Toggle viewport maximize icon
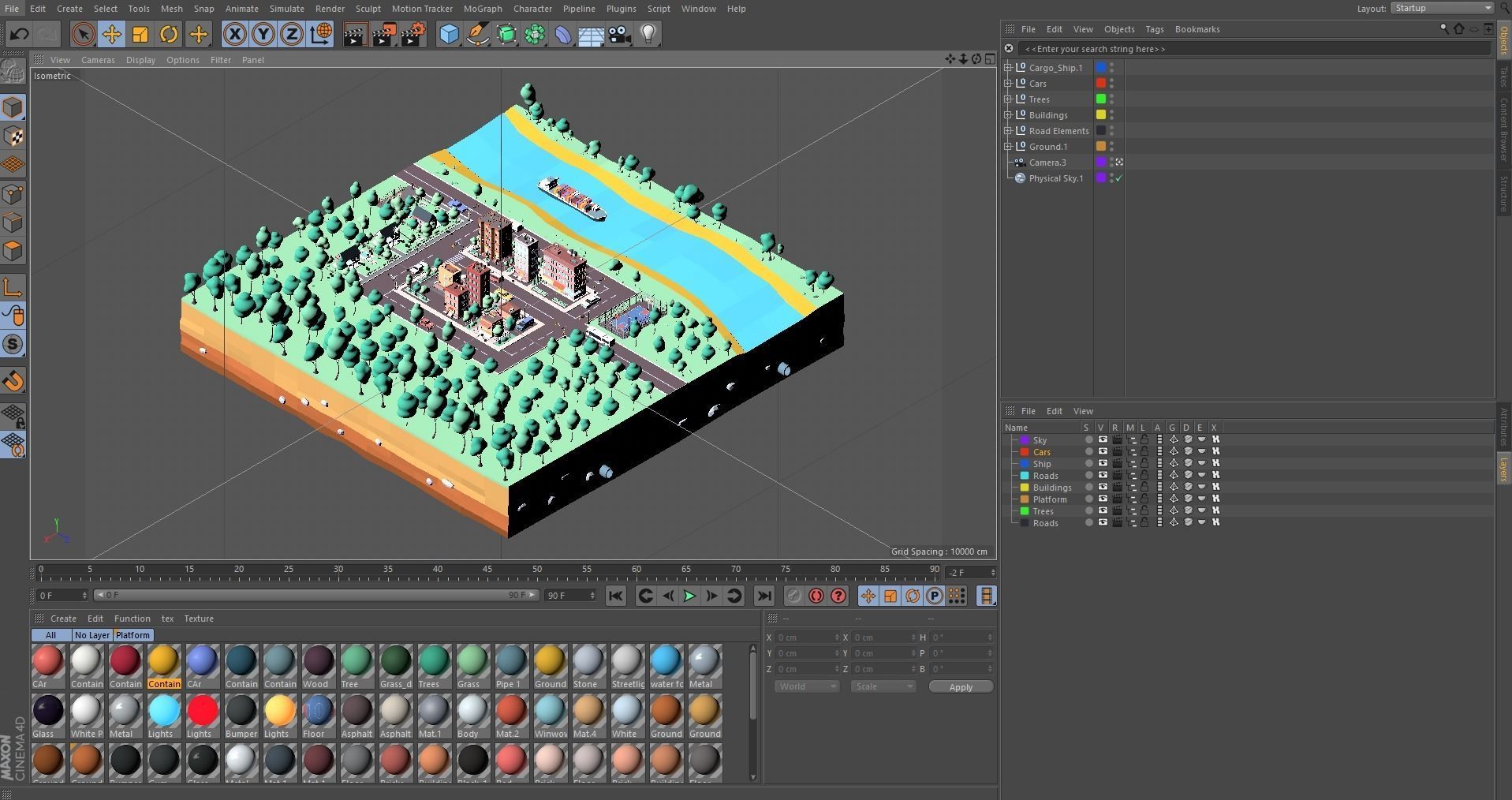 coord(990,59)
